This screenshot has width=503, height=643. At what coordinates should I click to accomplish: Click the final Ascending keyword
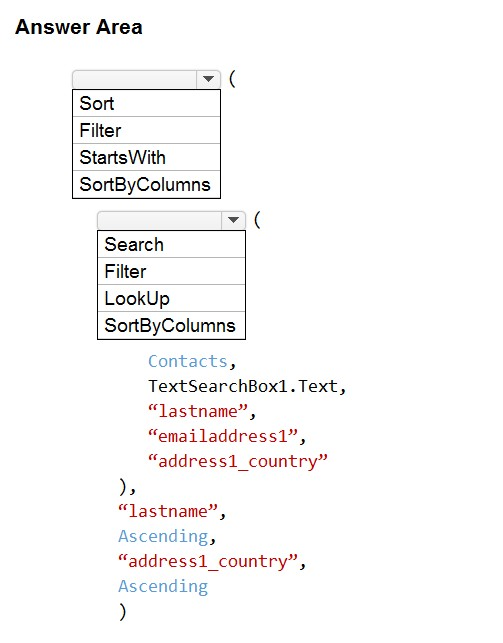163,586
